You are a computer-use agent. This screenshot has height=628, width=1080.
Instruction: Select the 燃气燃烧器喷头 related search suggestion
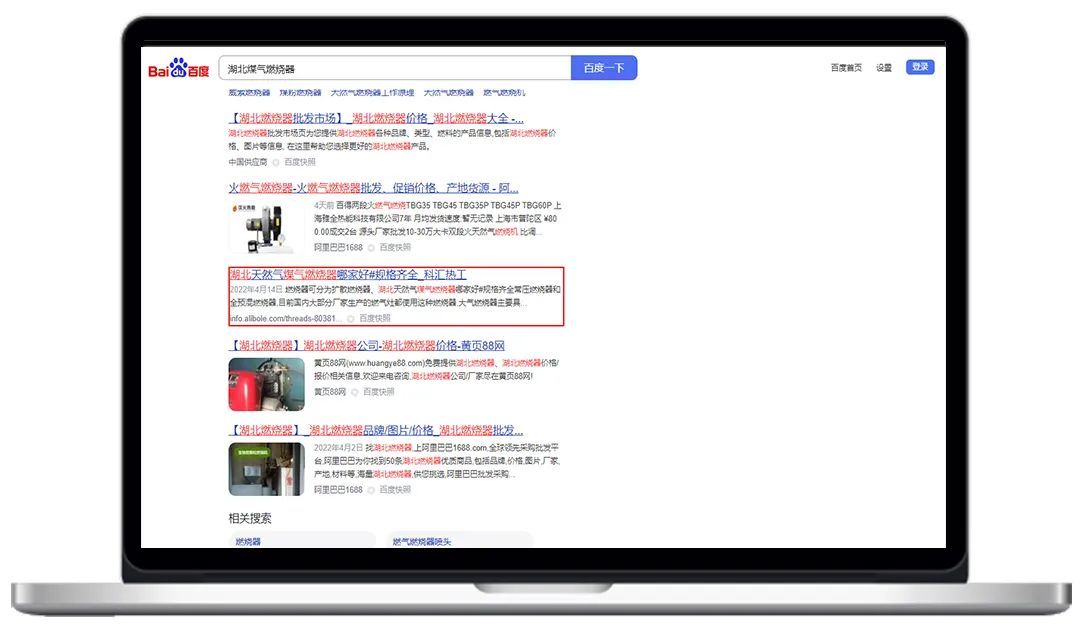[x=422, y=541]
